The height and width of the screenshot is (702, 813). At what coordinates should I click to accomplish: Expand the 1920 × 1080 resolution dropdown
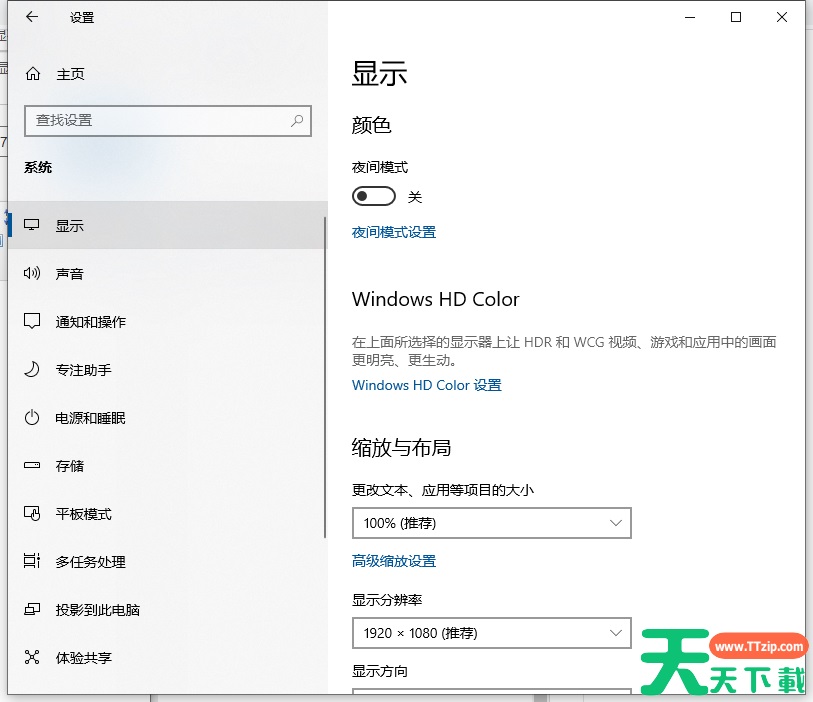491,633
